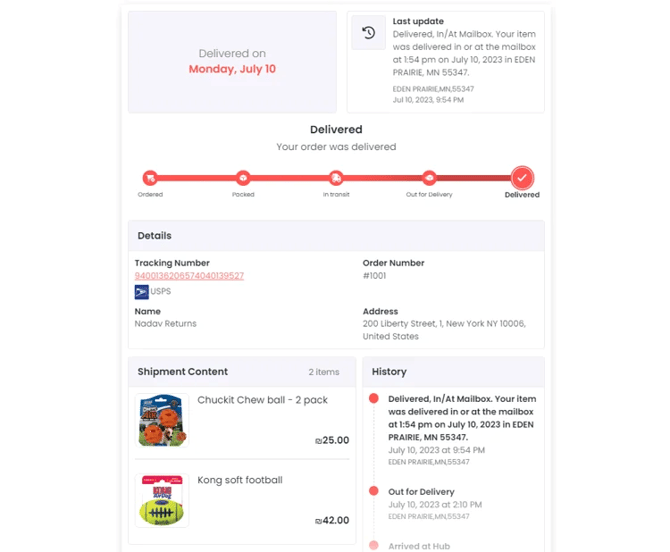This screenshot has height=552, width=670.
Task: Click the Monday, July 10 delivery date
Action: 232,69
